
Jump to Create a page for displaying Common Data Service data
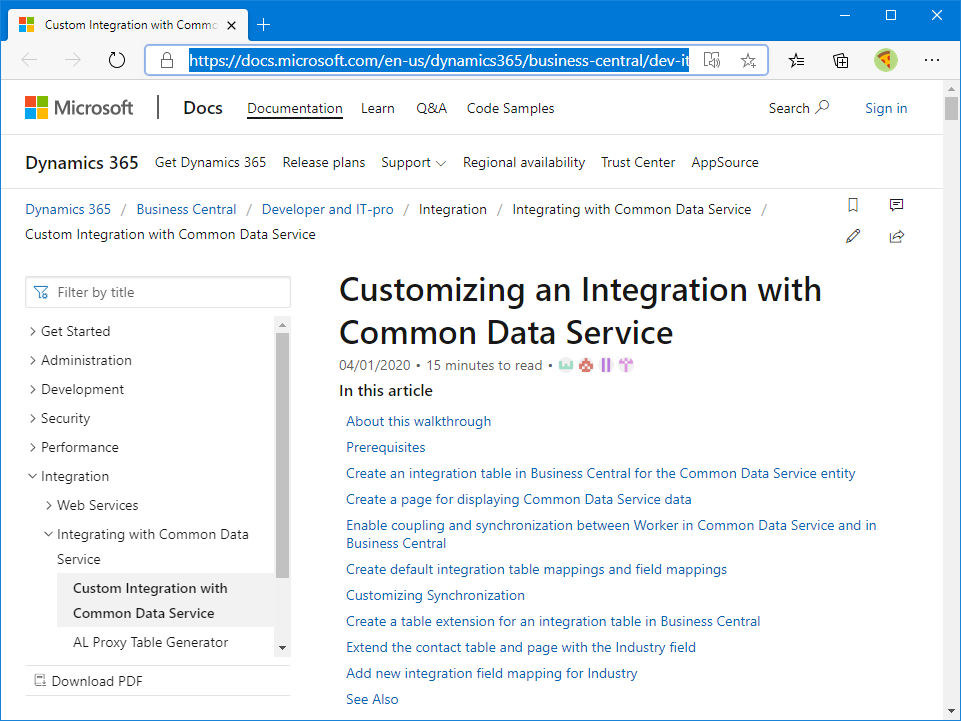(518, 499)
